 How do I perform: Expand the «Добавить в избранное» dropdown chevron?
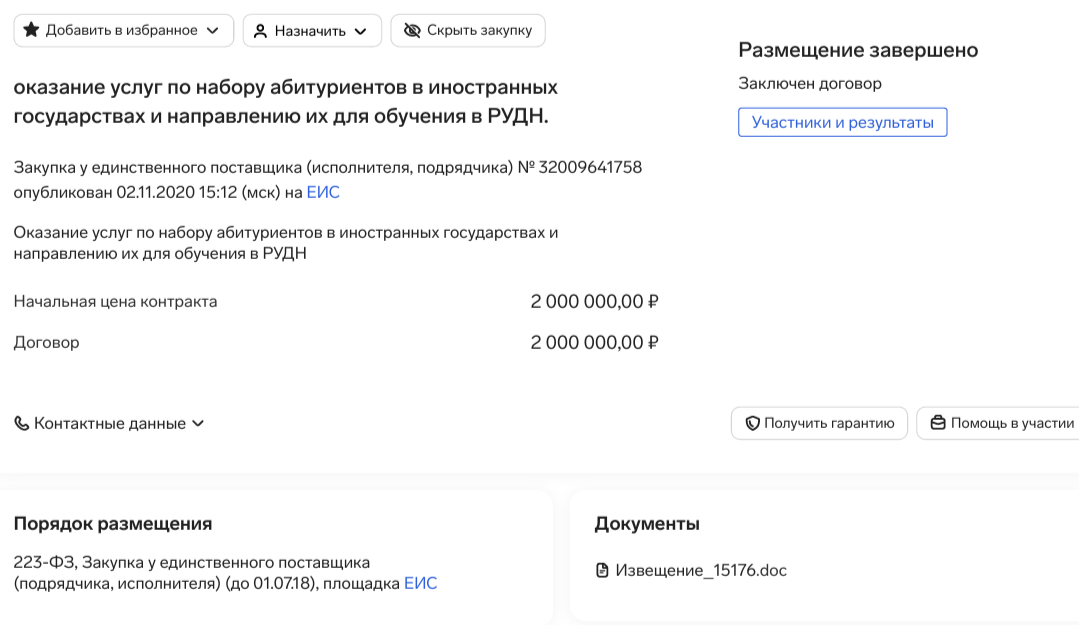click(211, 30)
